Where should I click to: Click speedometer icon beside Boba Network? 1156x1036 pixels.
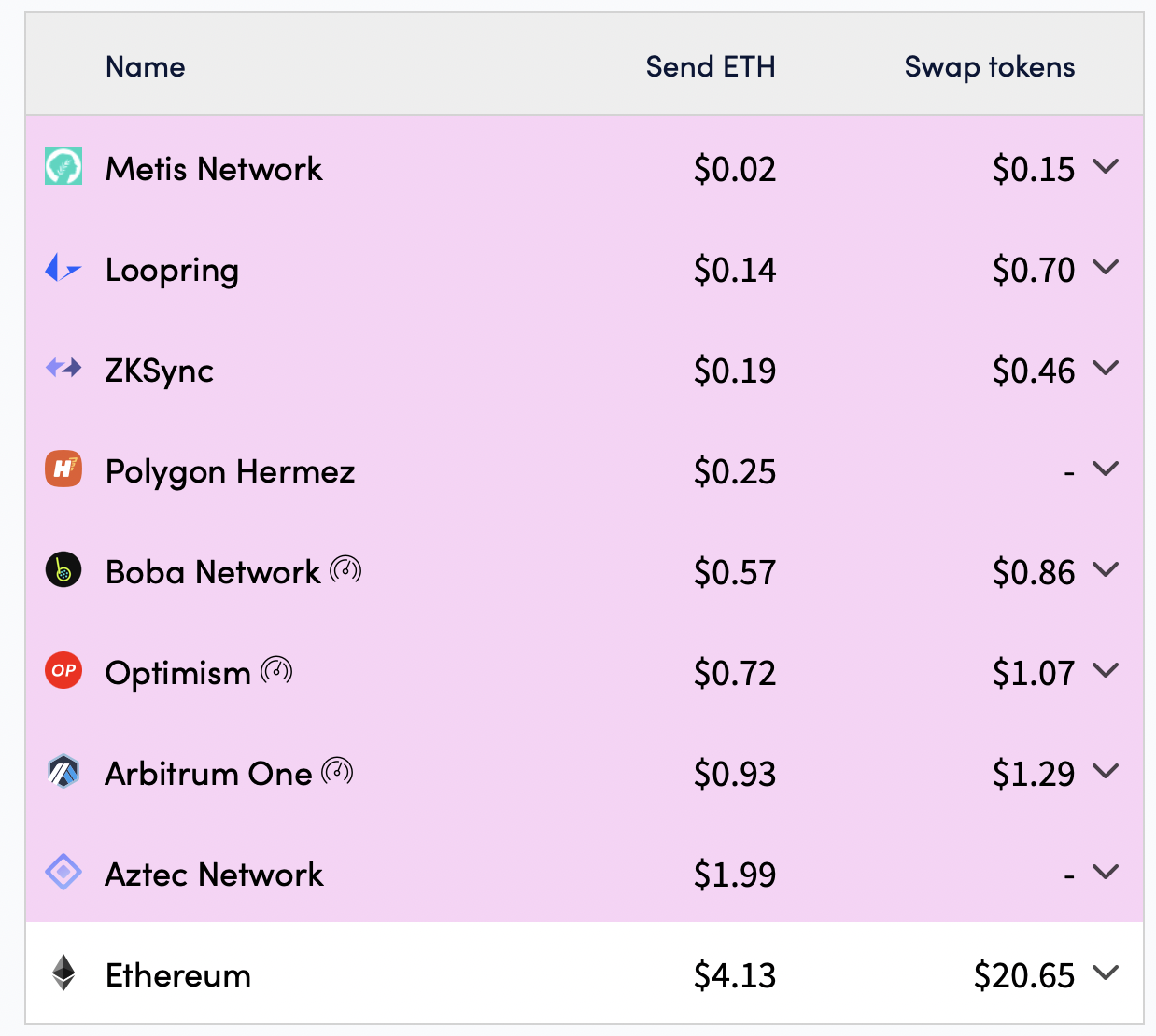pos(345,569)
